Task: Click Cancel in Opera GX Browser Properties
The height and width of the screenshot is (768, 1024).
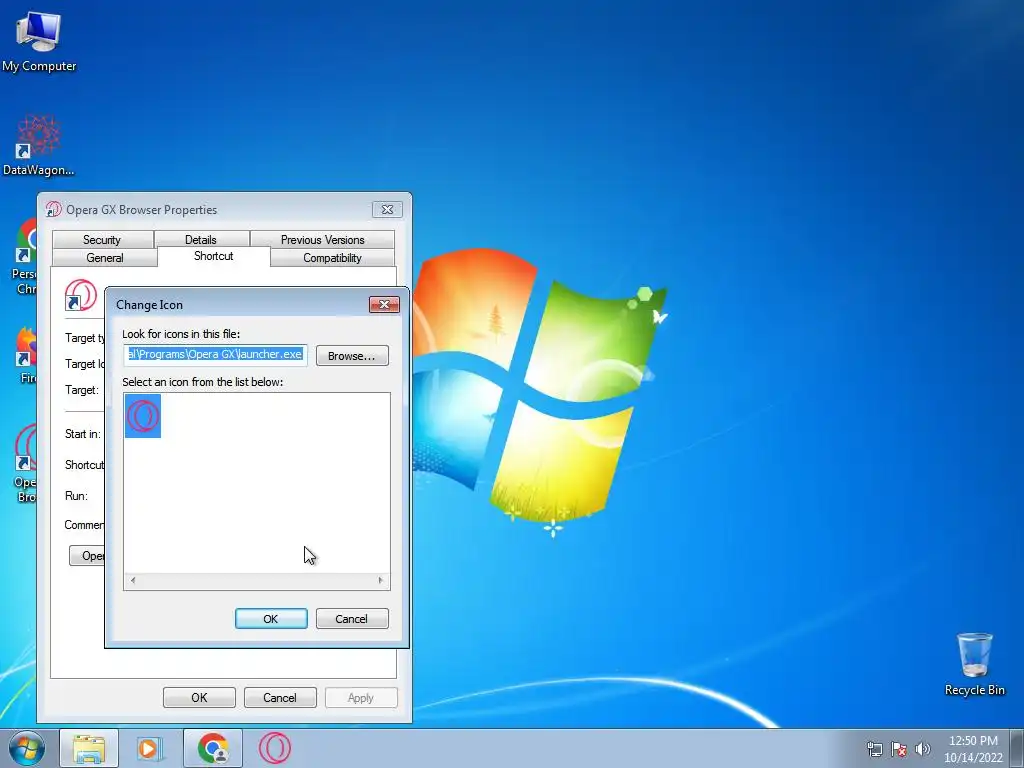Action: tap(280, 697)
